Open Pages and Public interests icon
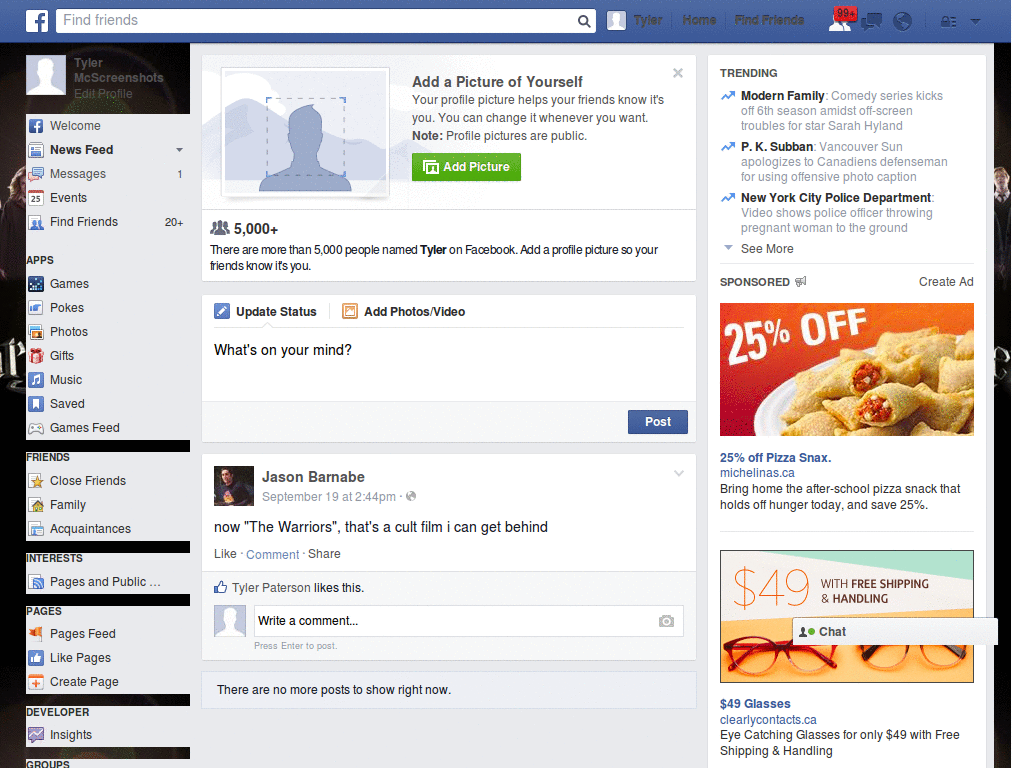This screenshot has height=768, width=1024. point(36,582)
